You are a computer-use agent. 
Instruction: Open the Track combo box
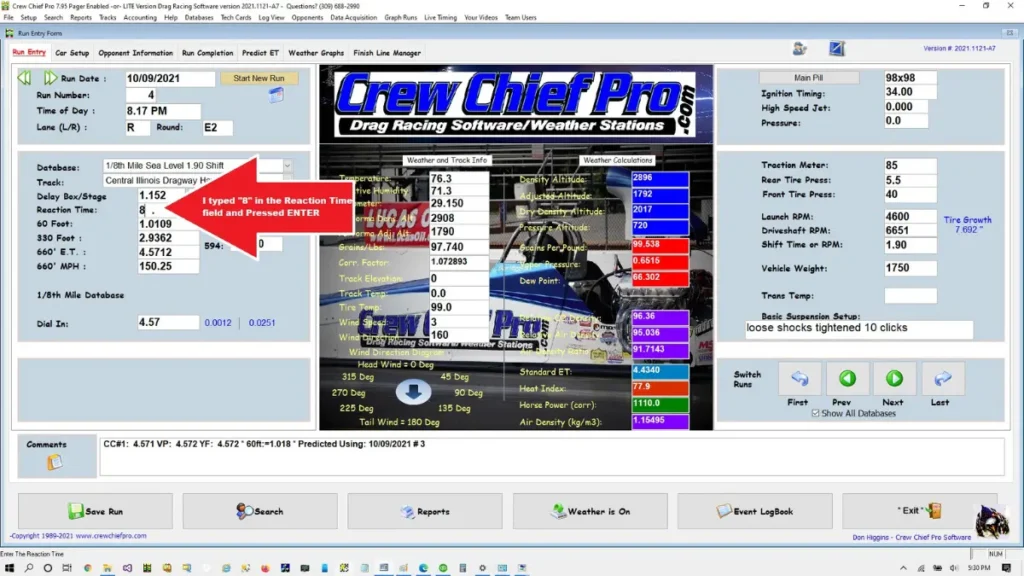point(197,180)
